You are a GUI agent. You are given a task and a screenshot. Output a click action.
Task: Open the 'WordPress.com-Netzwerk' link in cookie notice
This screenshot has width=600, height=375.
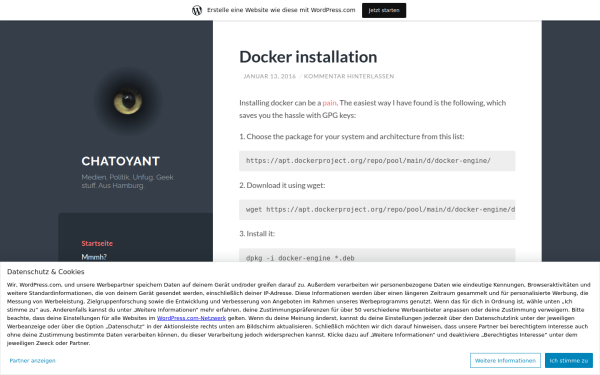[x=191, y=318]
